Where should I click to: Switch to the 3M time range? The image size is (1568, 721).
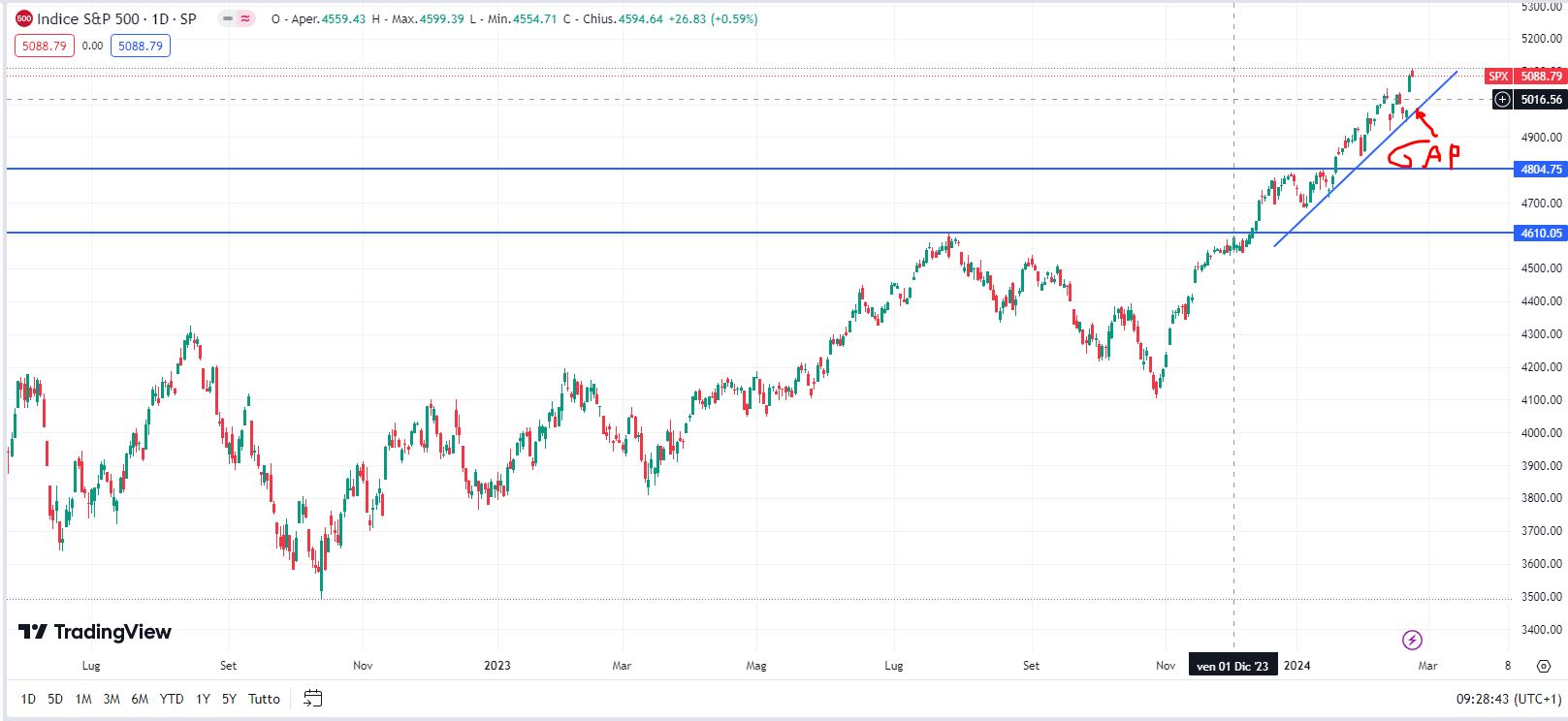click(112, 699)
